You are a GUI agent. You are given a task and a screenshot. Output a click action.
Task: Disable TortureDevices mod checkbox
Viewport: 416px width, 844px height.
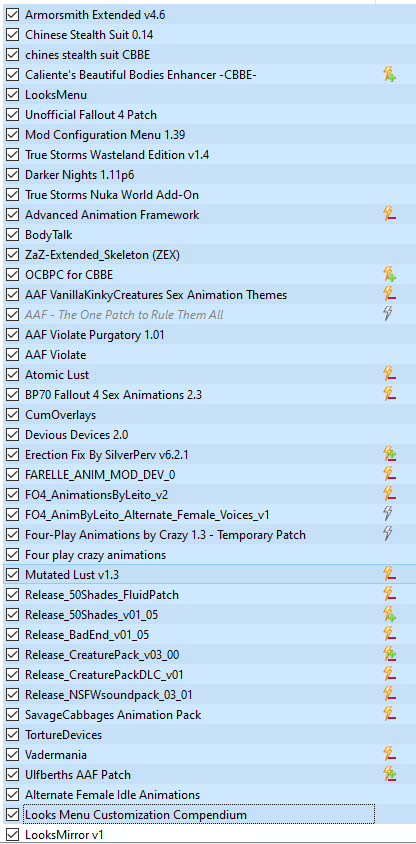point(12,735)
